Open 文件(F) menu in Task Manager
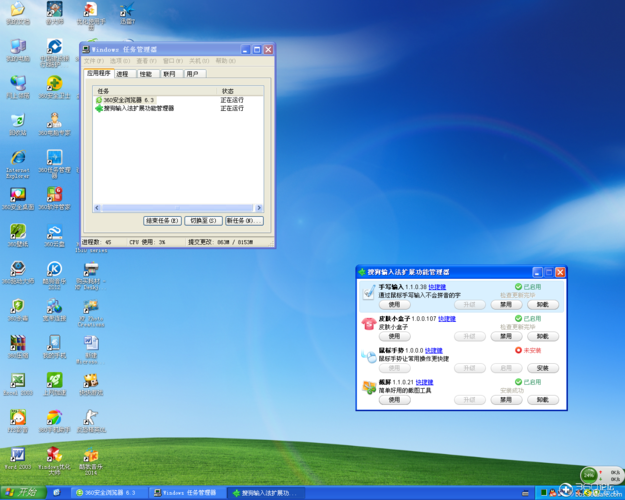Image resolution: width=625 pixels, height=500 pixels. point(94,61)
